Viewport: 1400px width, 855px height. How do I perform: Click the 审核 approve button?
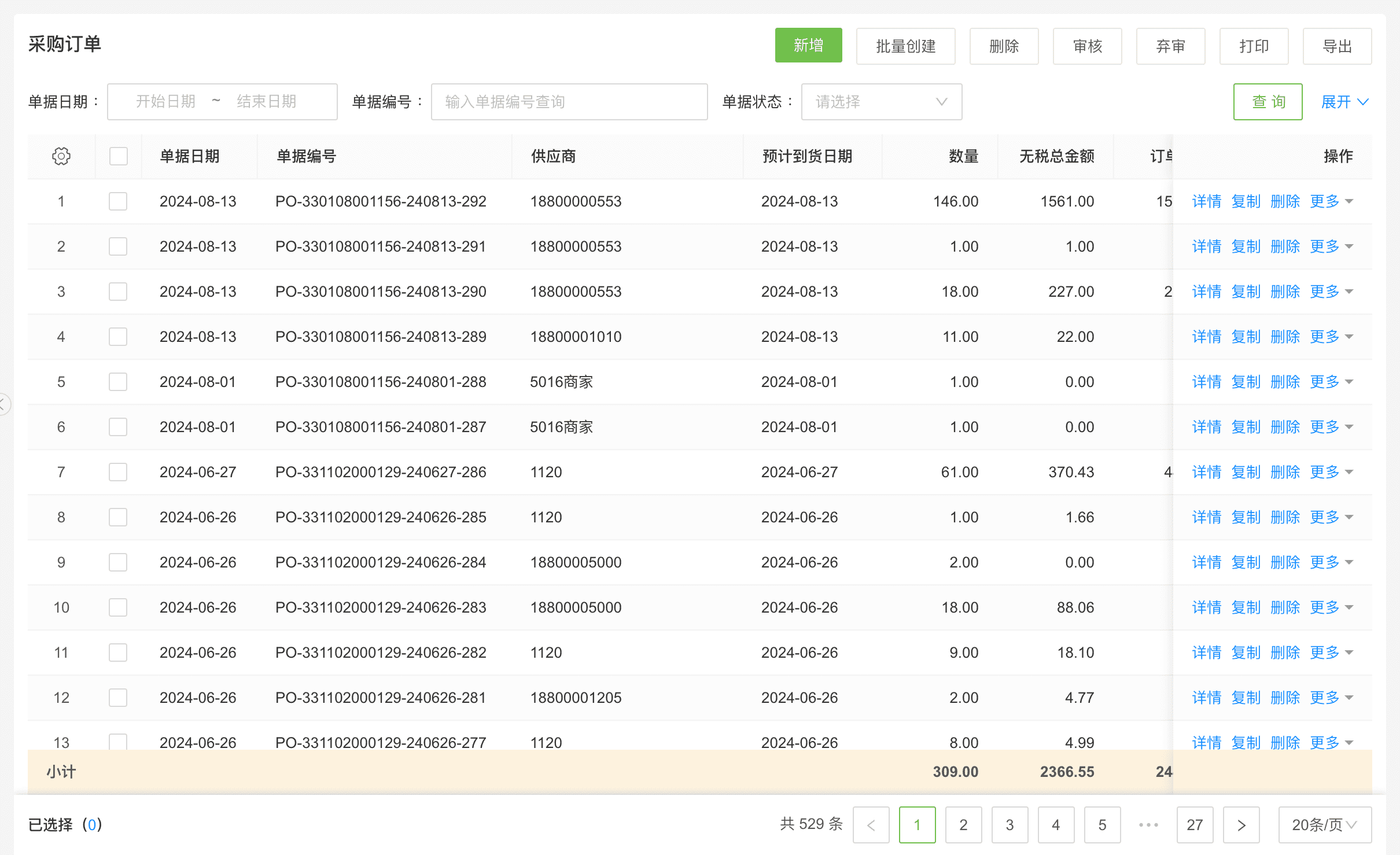pyautogui.click(x=1087, y=46)
